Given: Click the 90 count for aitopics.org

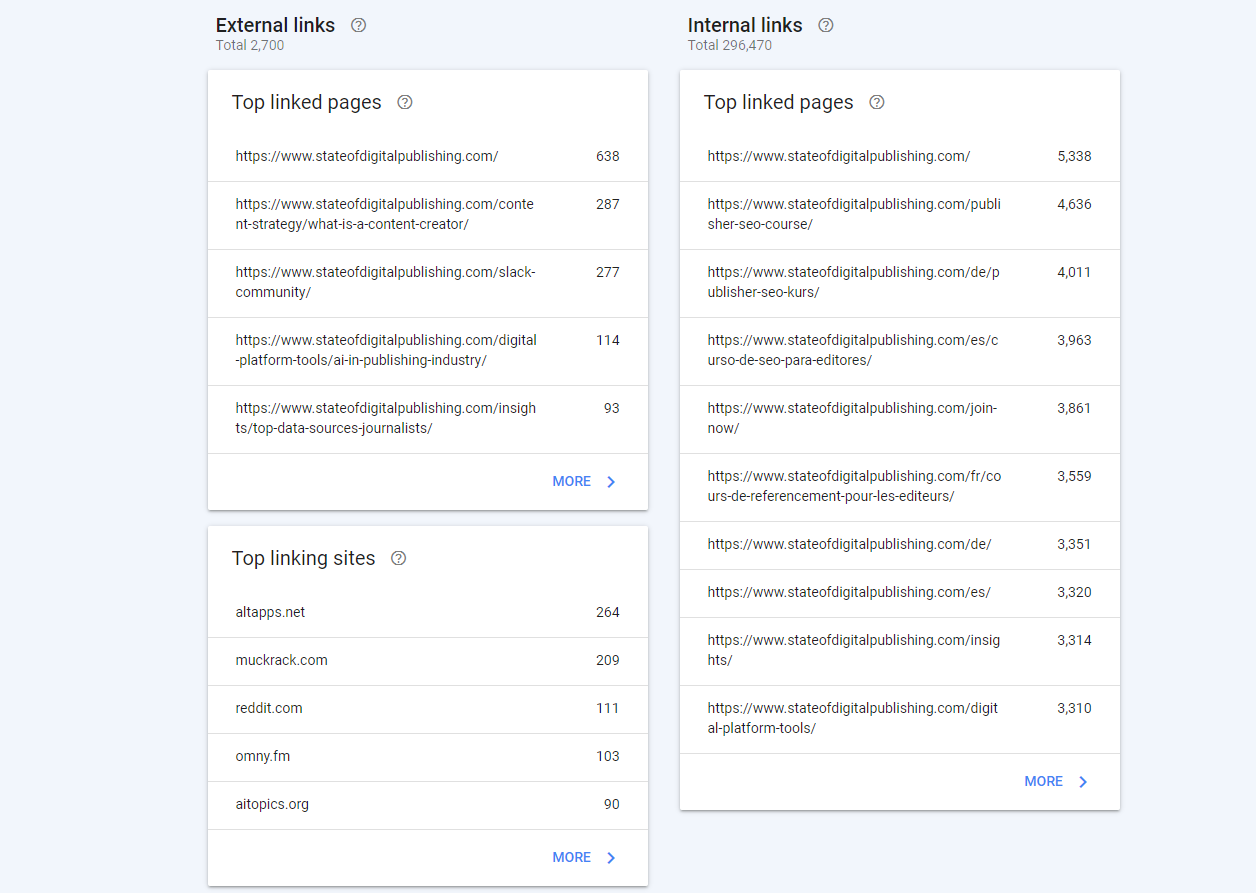Looking at the screenshot, I should point(612,804).
